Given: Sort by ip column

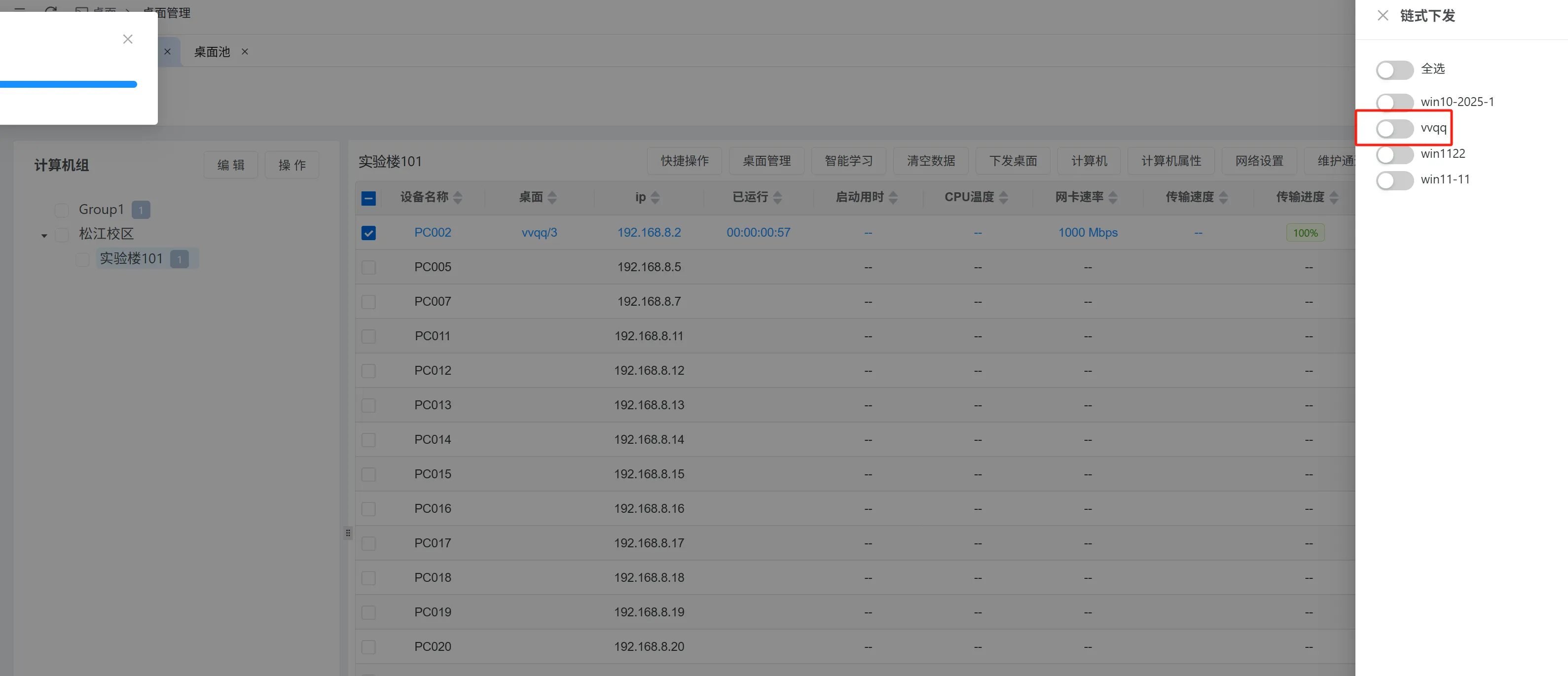Looking at the screenshot, I should click(655, 197).
